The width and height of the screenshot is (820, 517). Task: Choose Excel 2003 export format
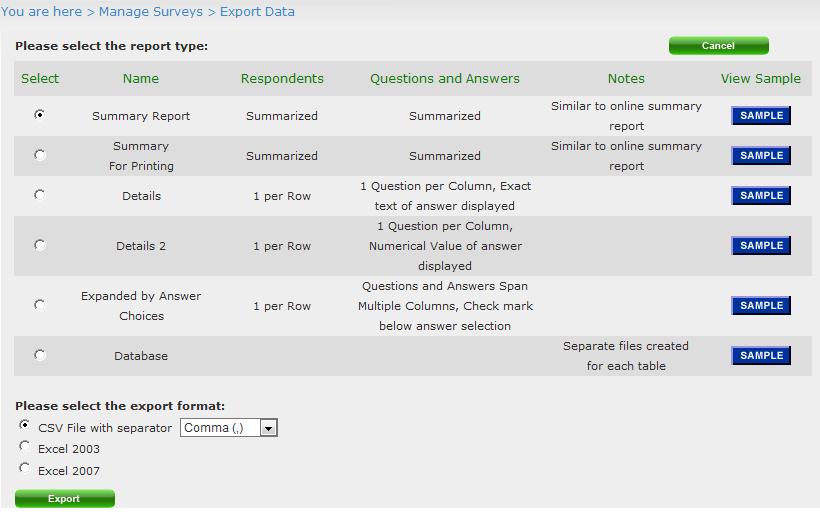(24, 446)
